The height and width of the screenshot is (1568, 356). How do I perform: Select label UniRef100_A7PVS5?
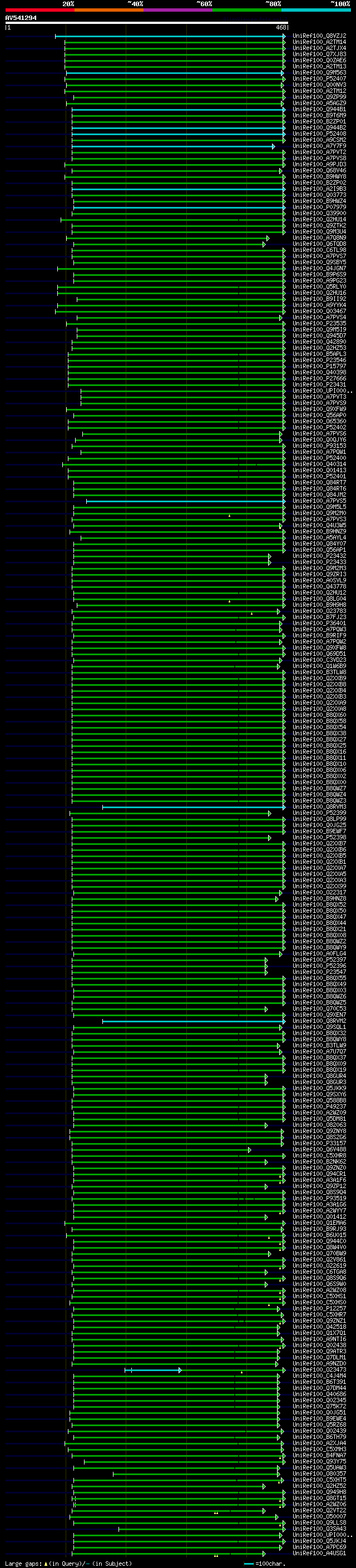319,501
